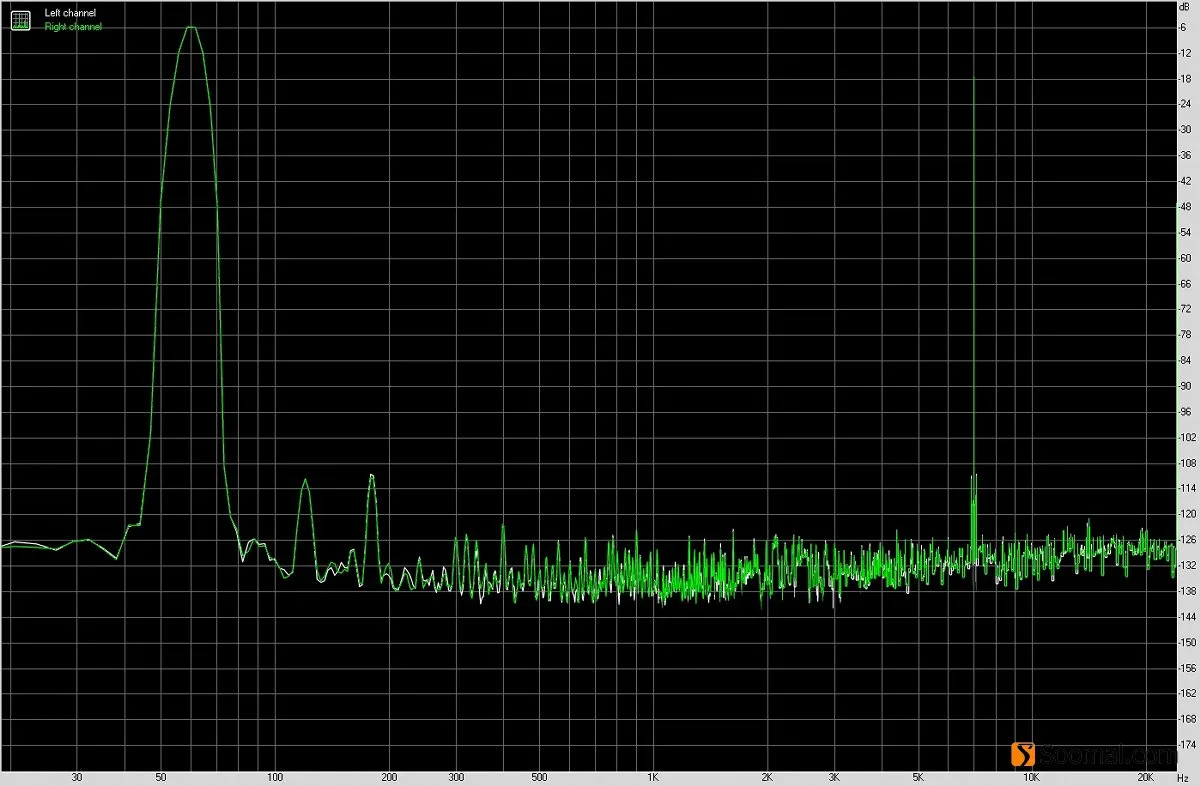1200x786 pixels.
Task: Click the "-36" dB scale value
Action: pyautogui.click(x=1185, y=155)
